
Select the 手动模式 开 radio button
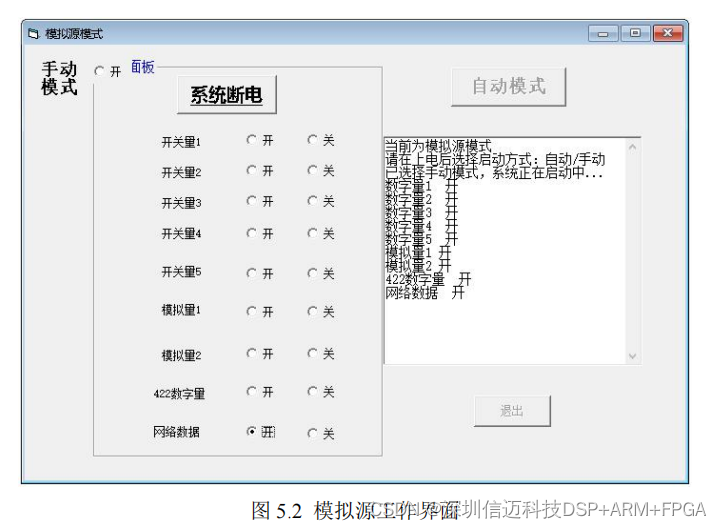point(99,71)
